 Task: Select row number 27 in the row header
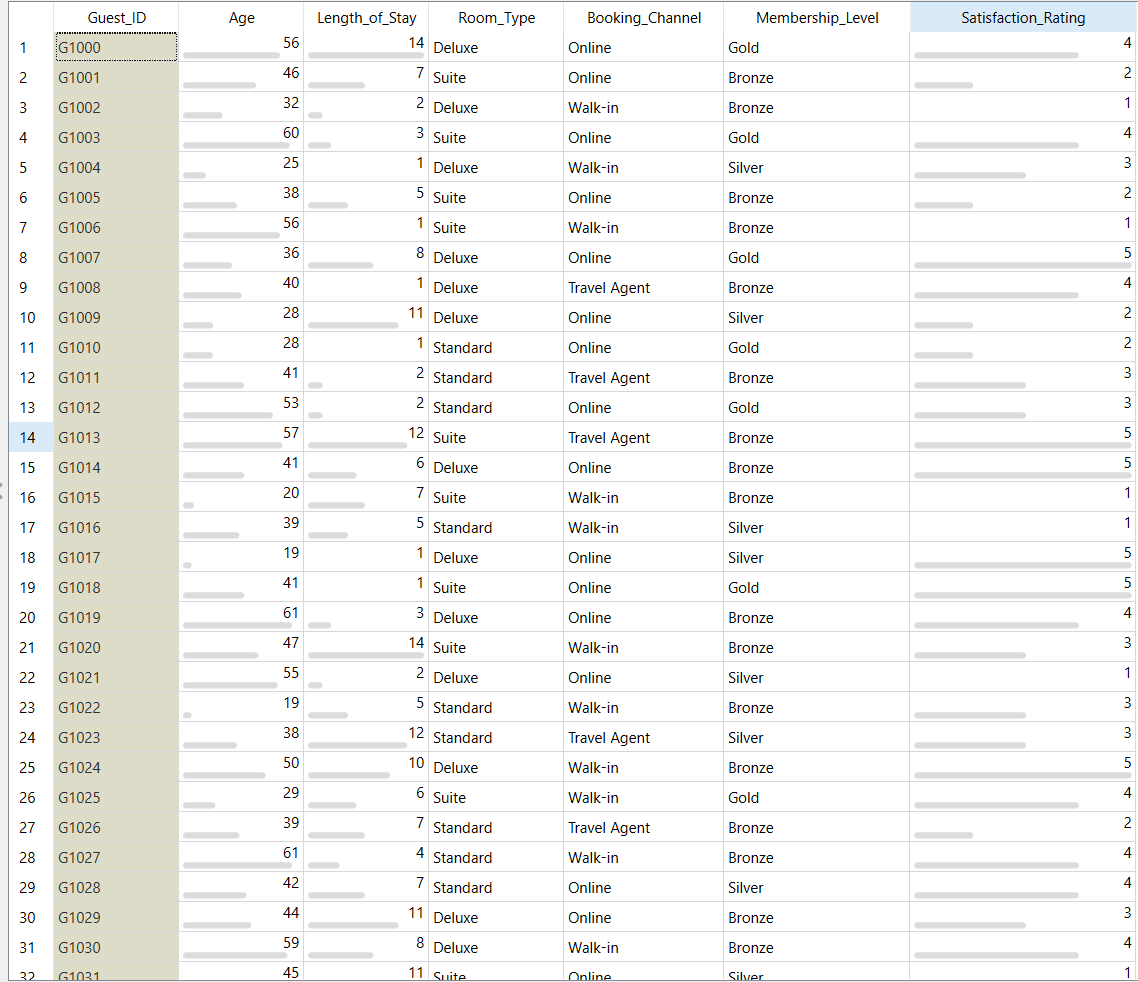[27, 827]
